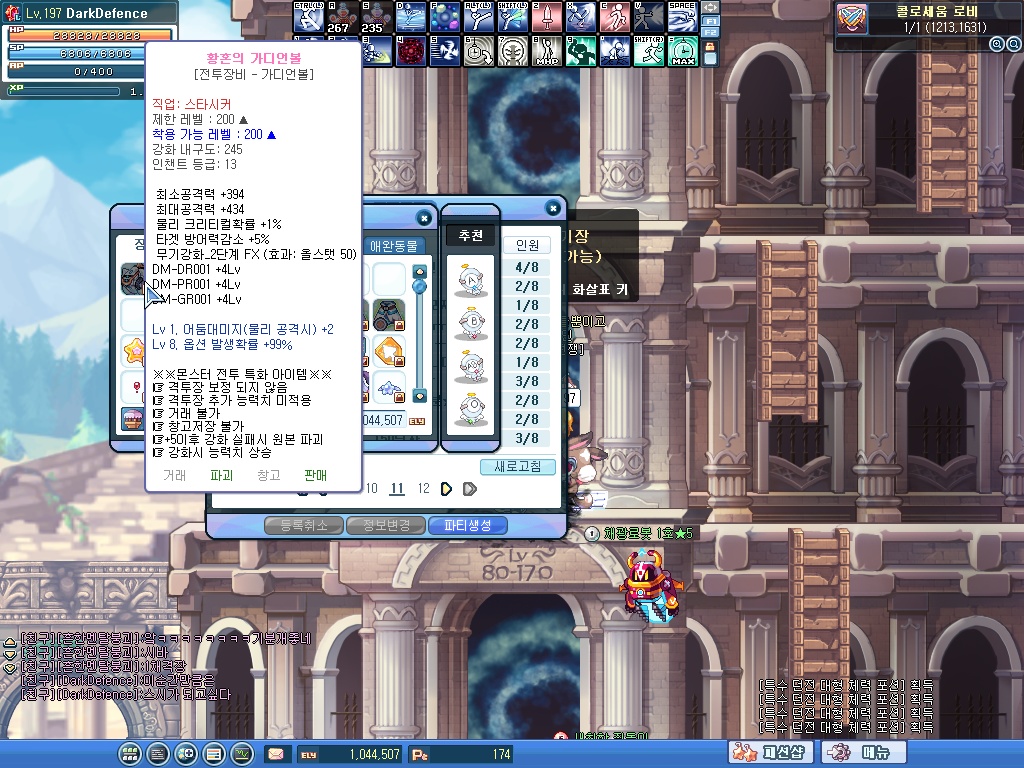Activate the SHIFT(L) skill slot
The height and width of the screenshot is (768, 1024).
coord(513,17)
